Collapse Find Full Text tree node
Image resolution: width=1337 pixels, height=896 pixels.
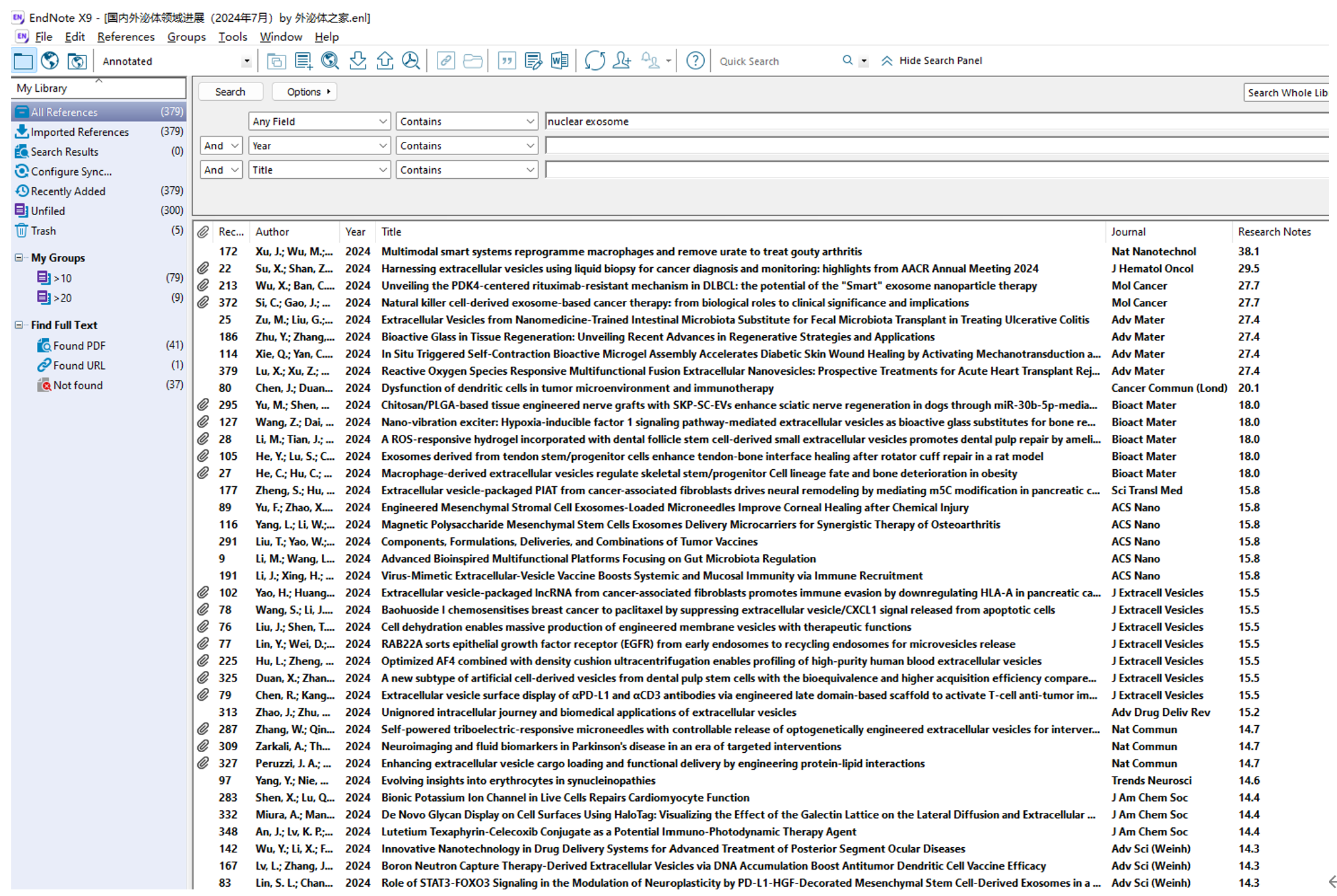click(18, 325)
